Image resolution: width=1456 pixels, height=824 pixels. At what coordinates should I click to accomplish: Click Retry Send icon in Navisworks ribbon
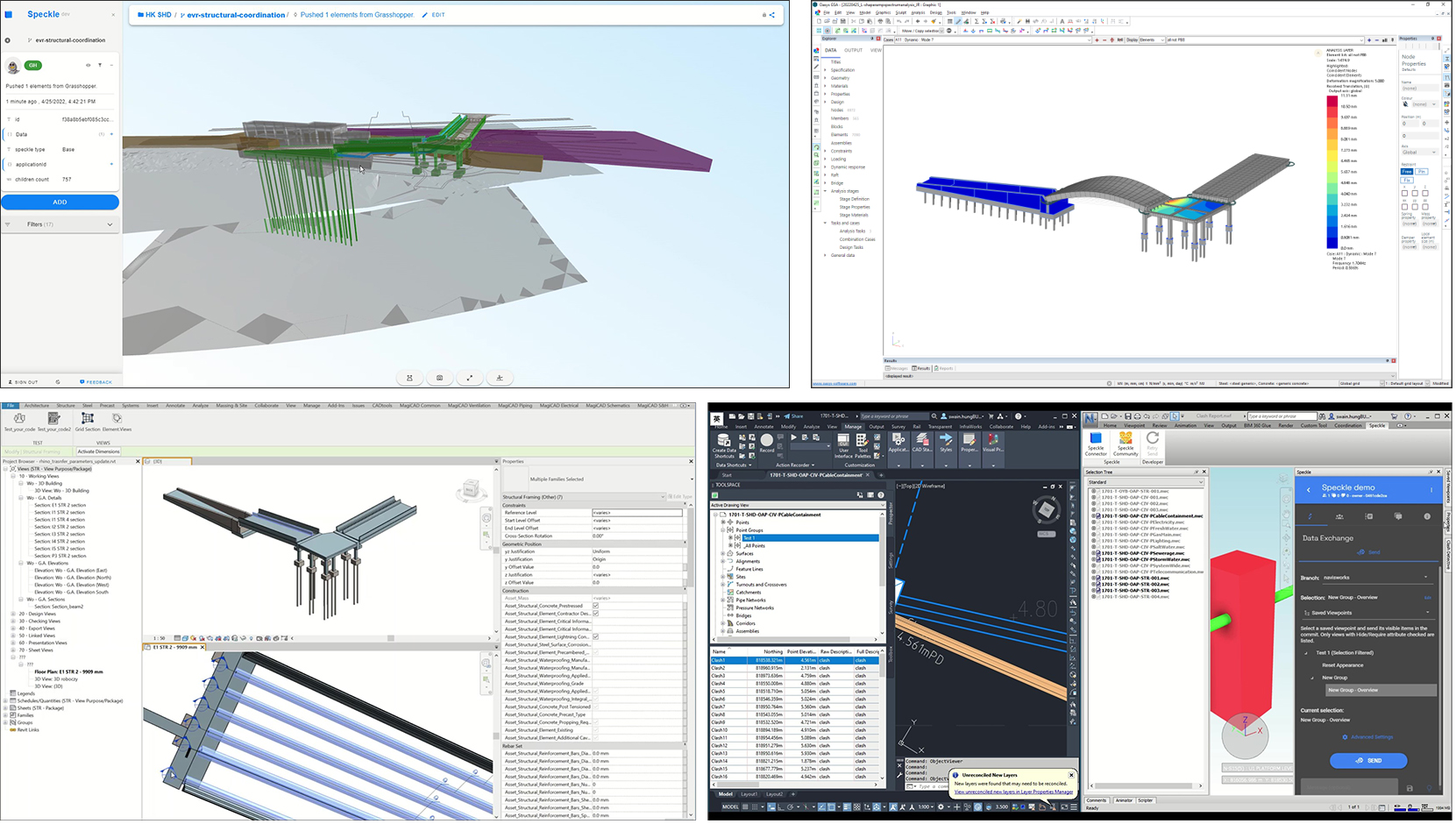click(1154, 445)
